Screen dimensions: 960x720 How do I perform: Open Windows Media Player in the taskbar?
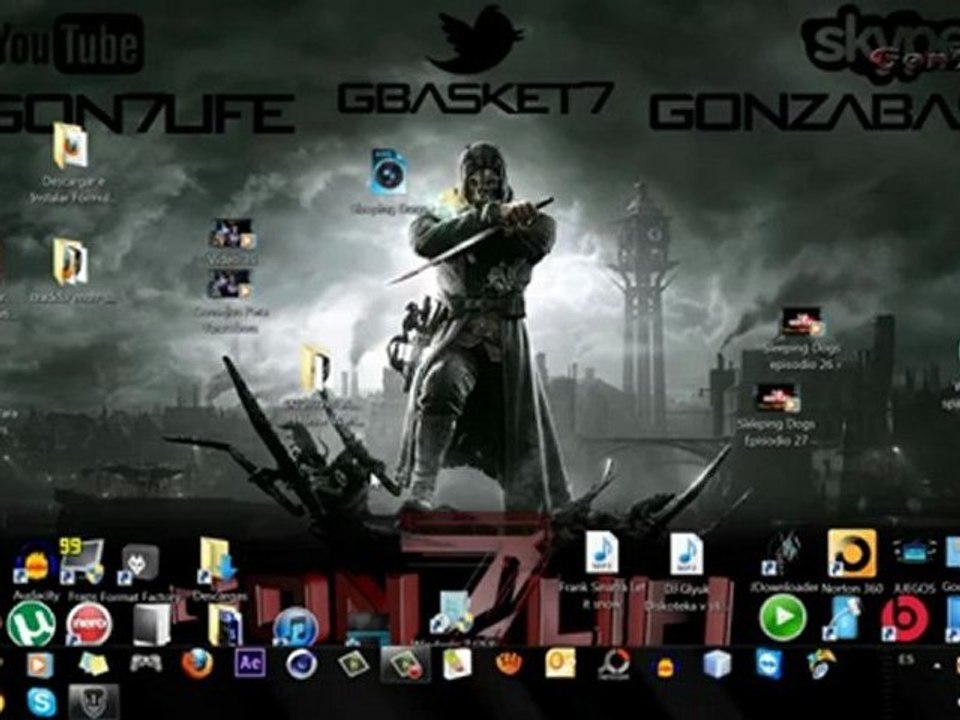[x=40, y=666]
